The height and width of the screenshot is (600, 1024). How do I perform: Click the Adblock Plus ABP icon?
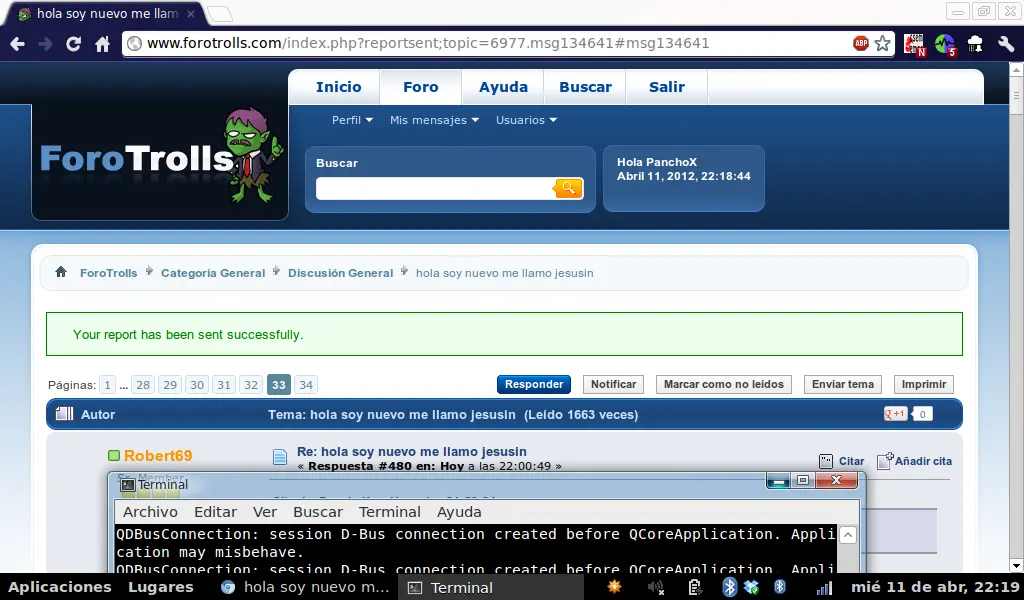[861, 43]
